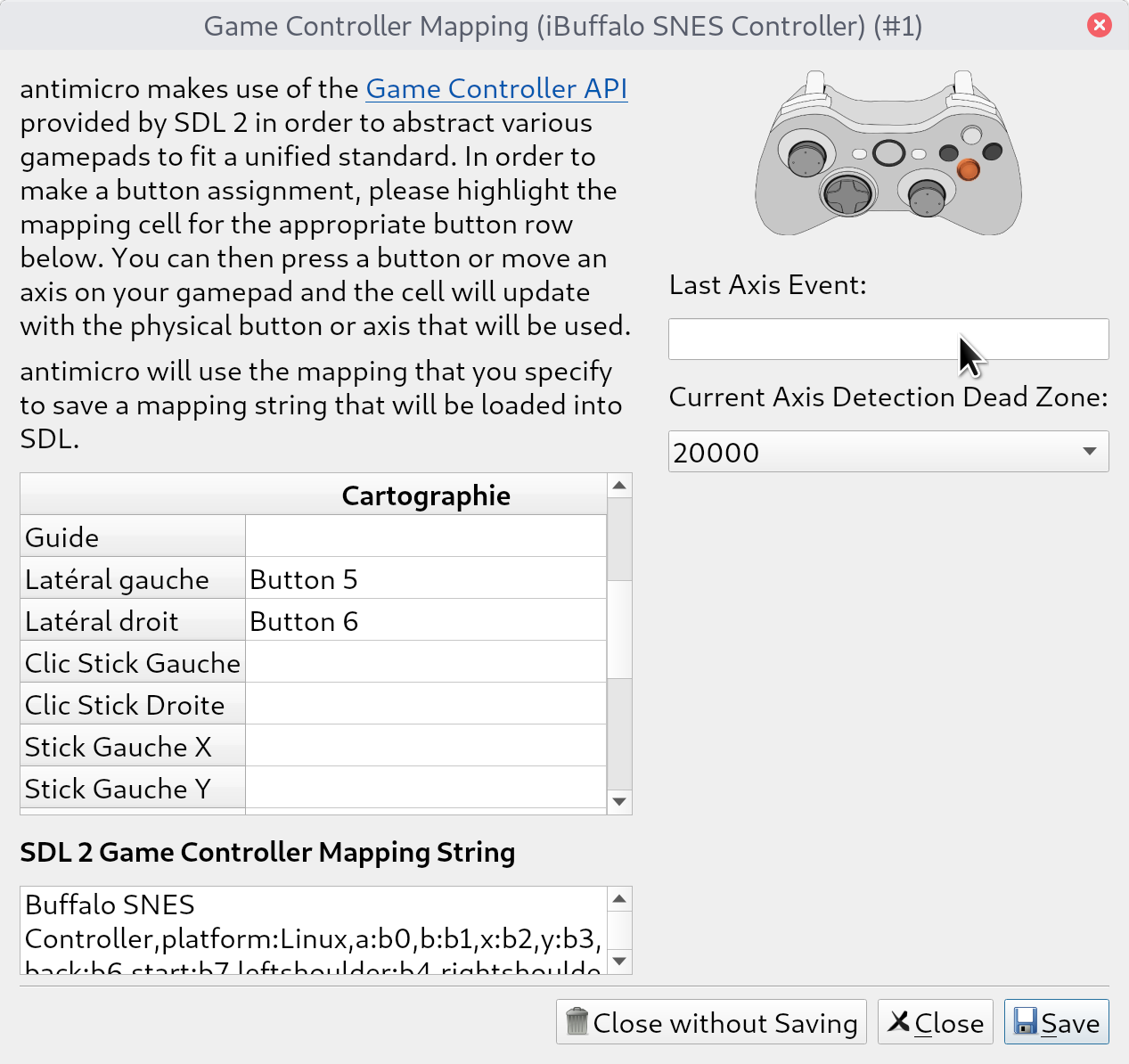Open the Game Controller API link
Screen dimensions: 1129x1064
tap(496, 89)
